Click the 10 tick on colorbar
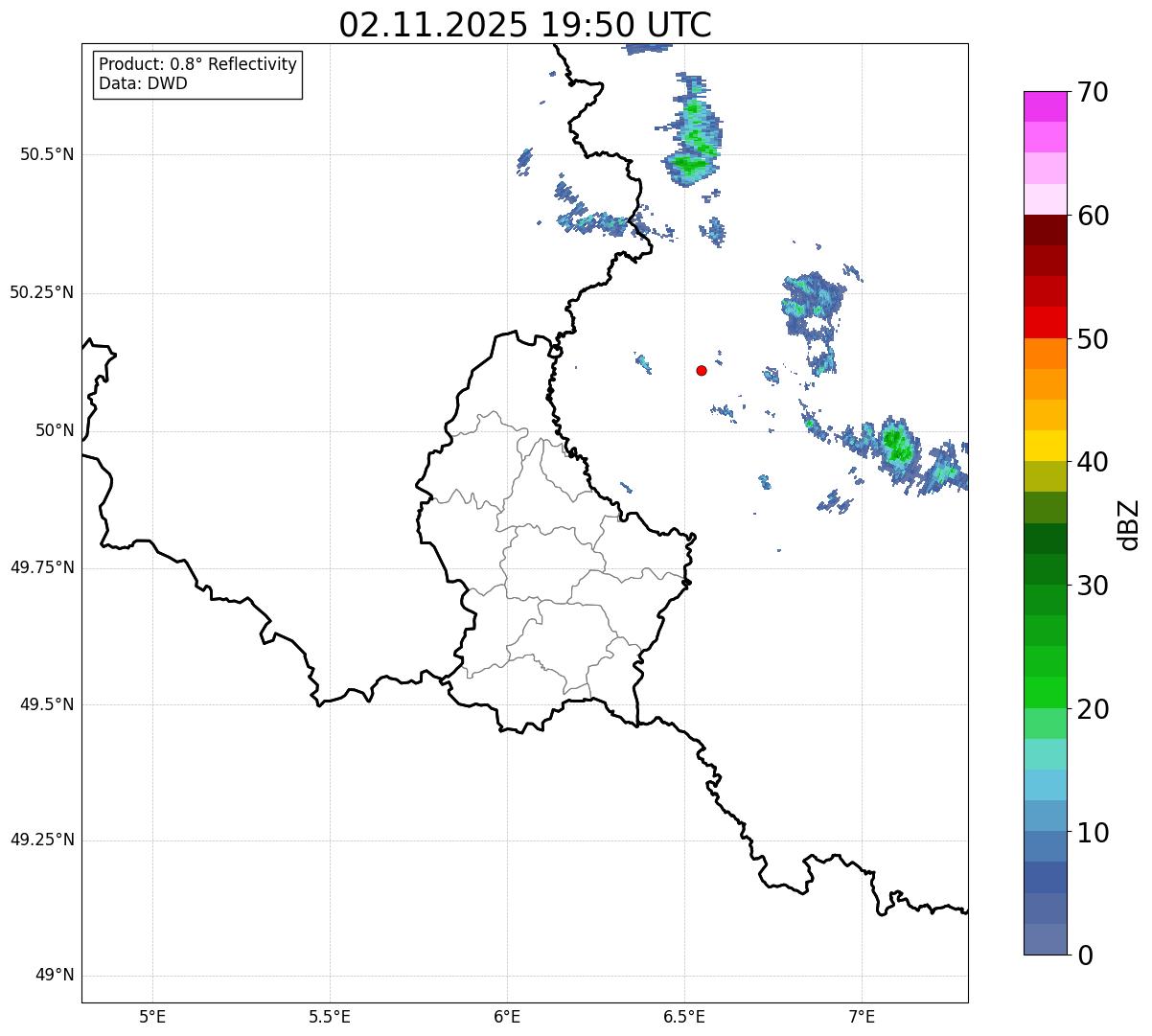Screen dimensions: 1152x1036 (x=1093, y=832)
